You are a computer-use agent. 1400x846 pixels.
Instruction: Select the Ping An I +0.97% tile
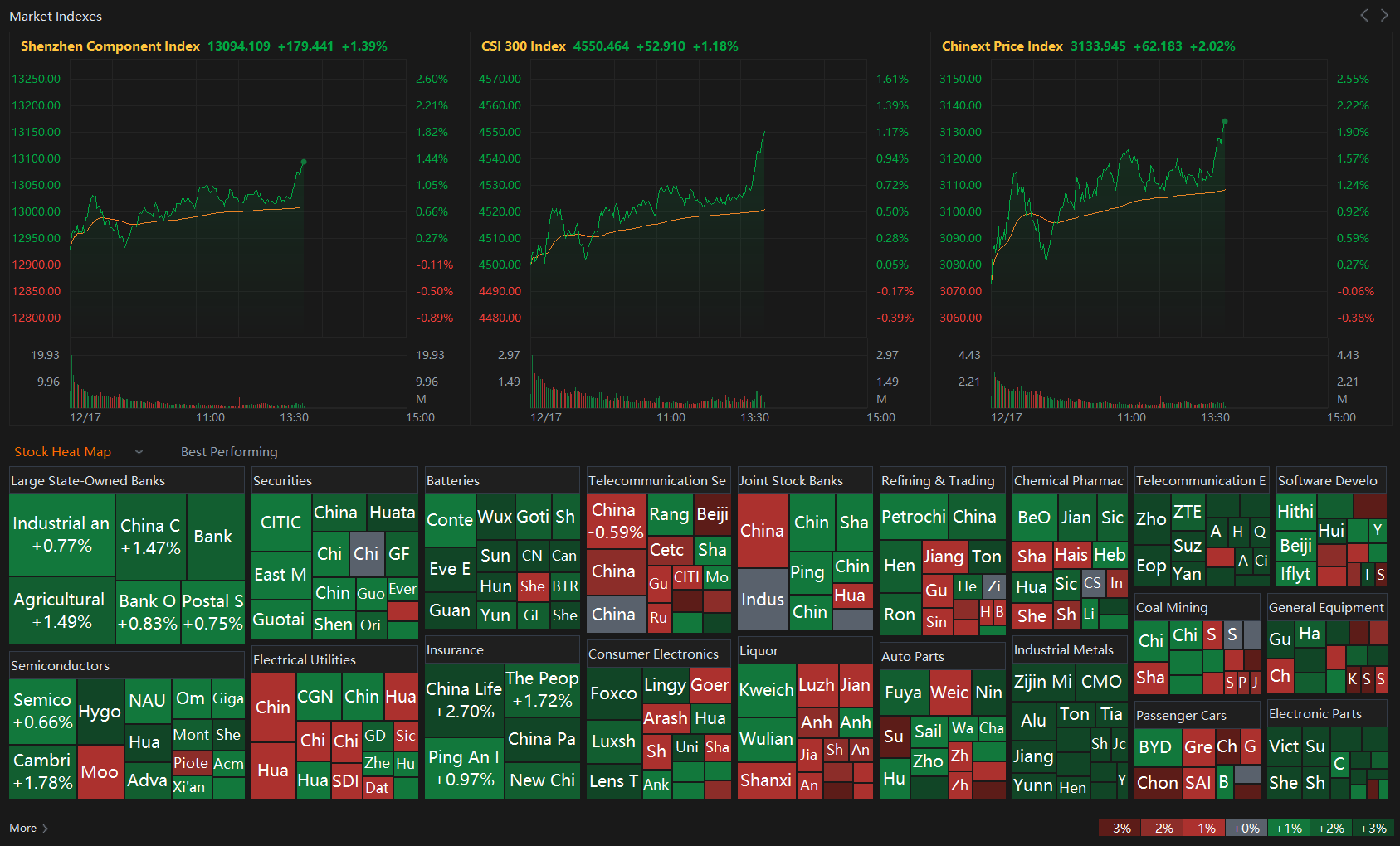point(464,768)
